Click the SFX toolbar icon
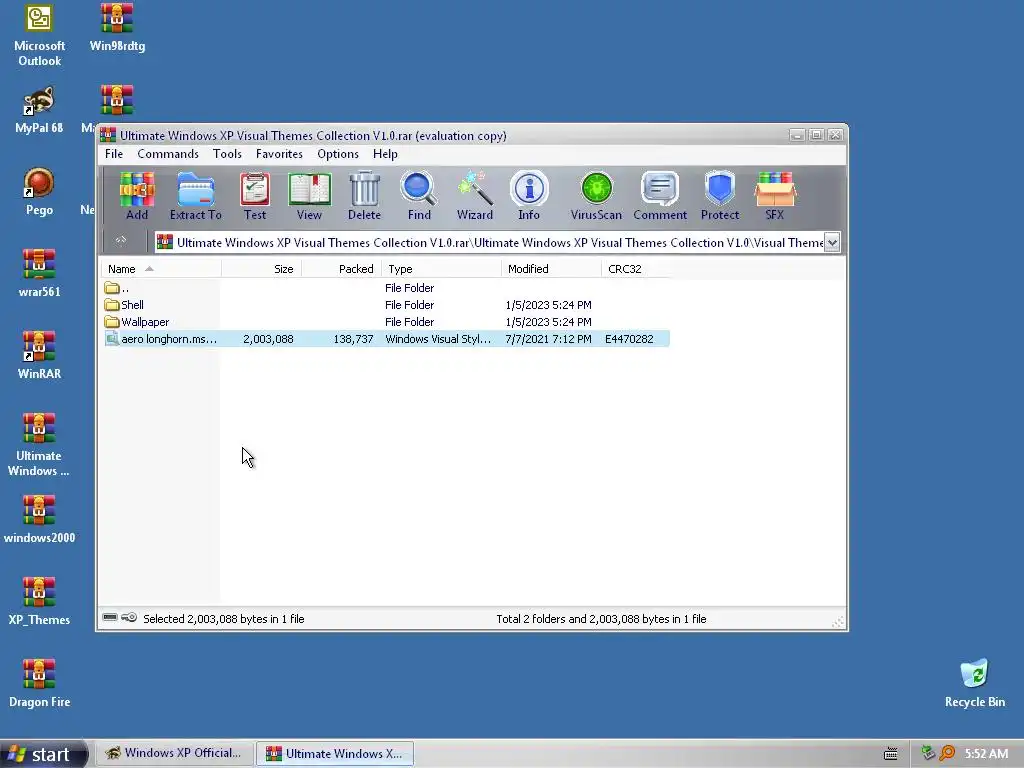1024x768 pixels. click(x=775, y=196)
